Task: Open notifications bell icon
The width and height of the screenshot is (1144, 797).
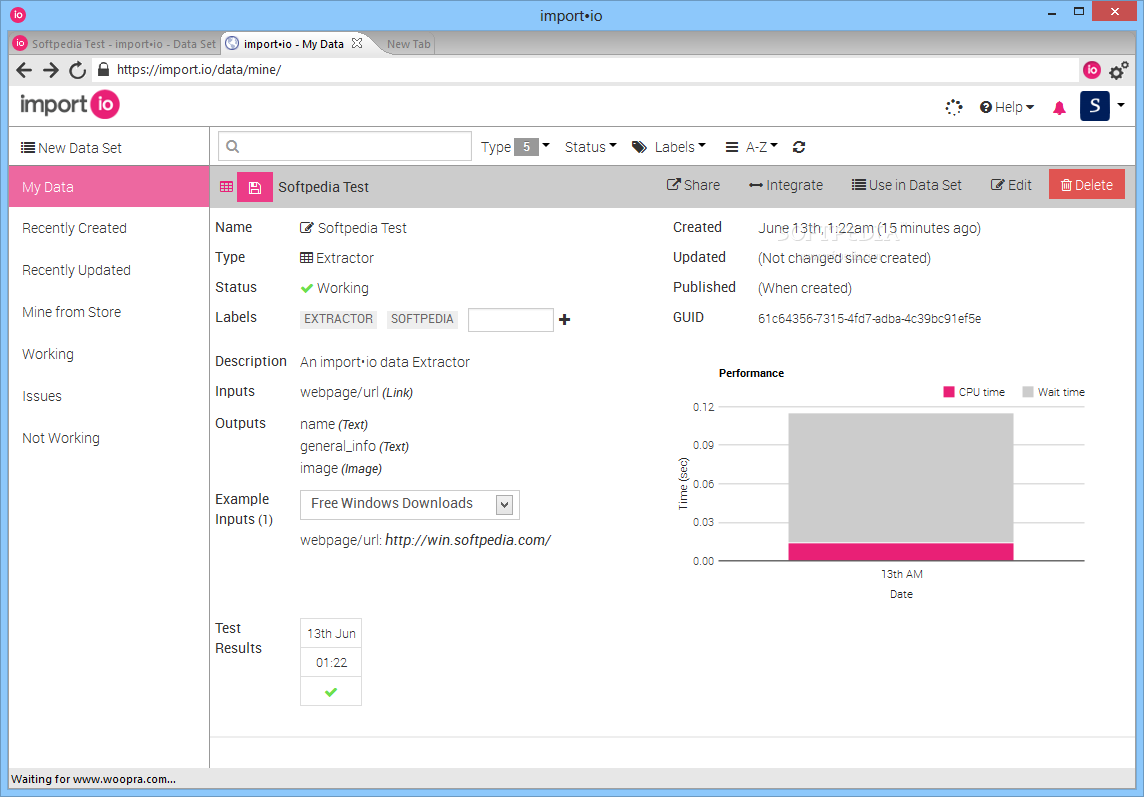Action: click(1059, 108)
